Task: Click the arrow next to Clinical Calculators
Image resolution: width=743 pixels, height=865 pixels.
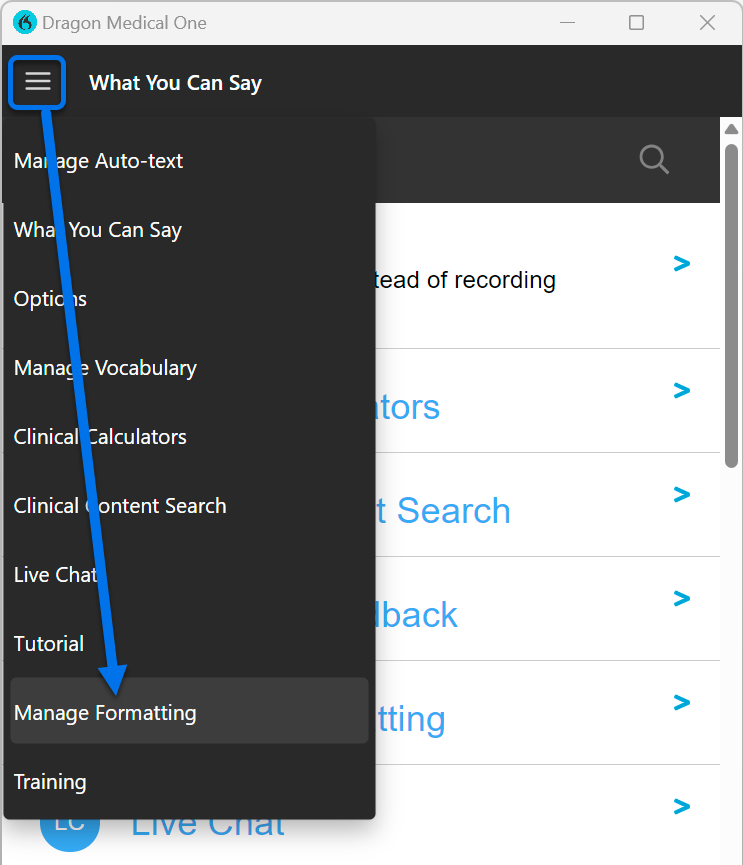Action: (x=681, y=390)
